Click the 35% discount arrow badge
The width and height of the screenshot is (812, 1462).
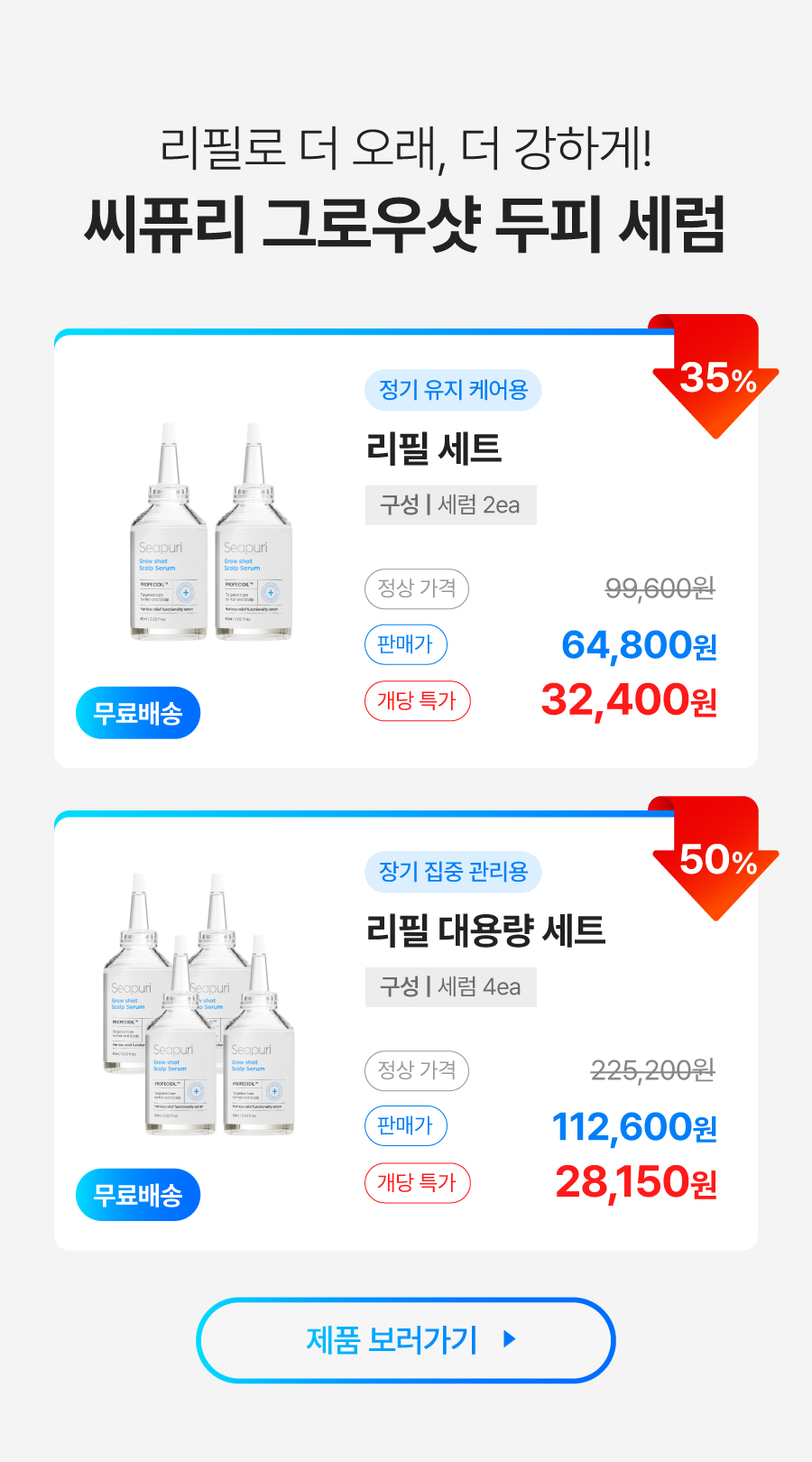point(715,375)
